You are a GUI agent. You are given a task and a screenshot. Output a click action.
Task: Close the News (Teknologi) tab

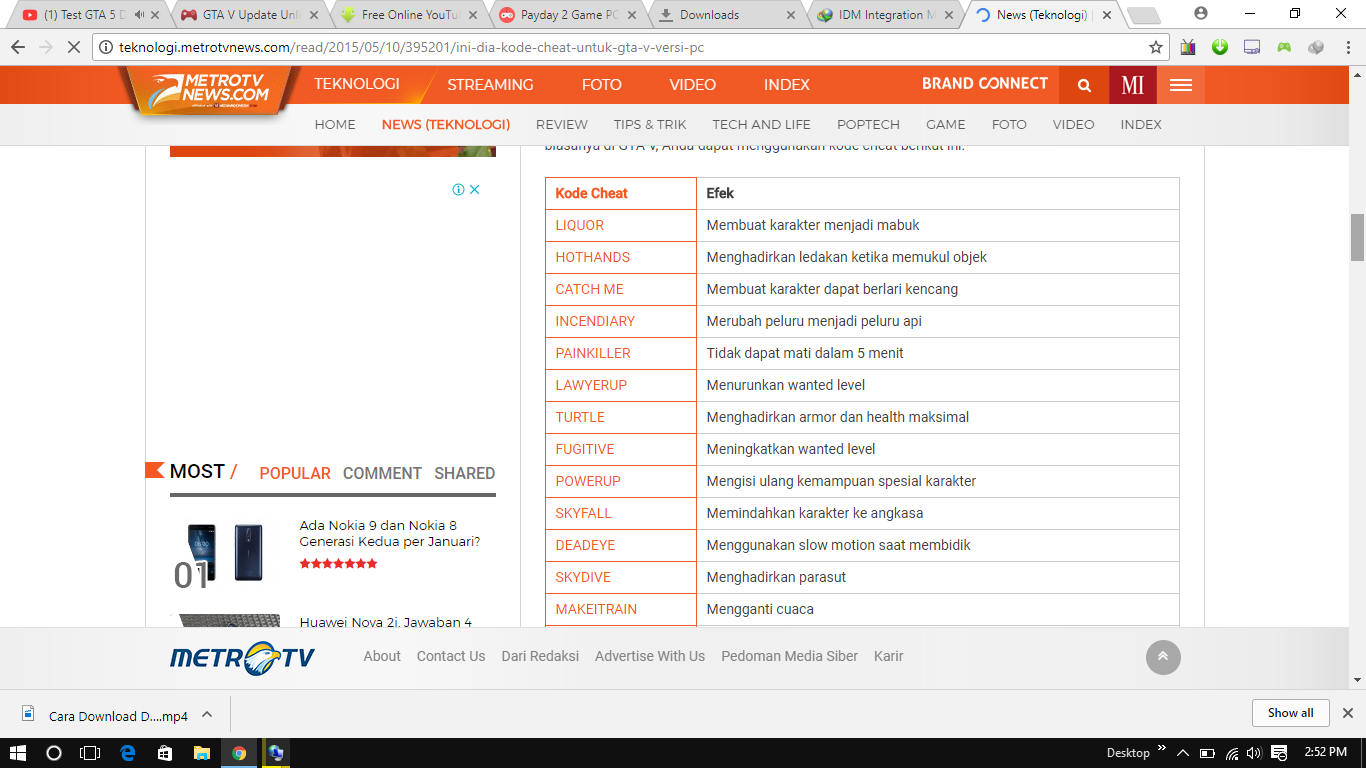click(x=1106, y=15)
